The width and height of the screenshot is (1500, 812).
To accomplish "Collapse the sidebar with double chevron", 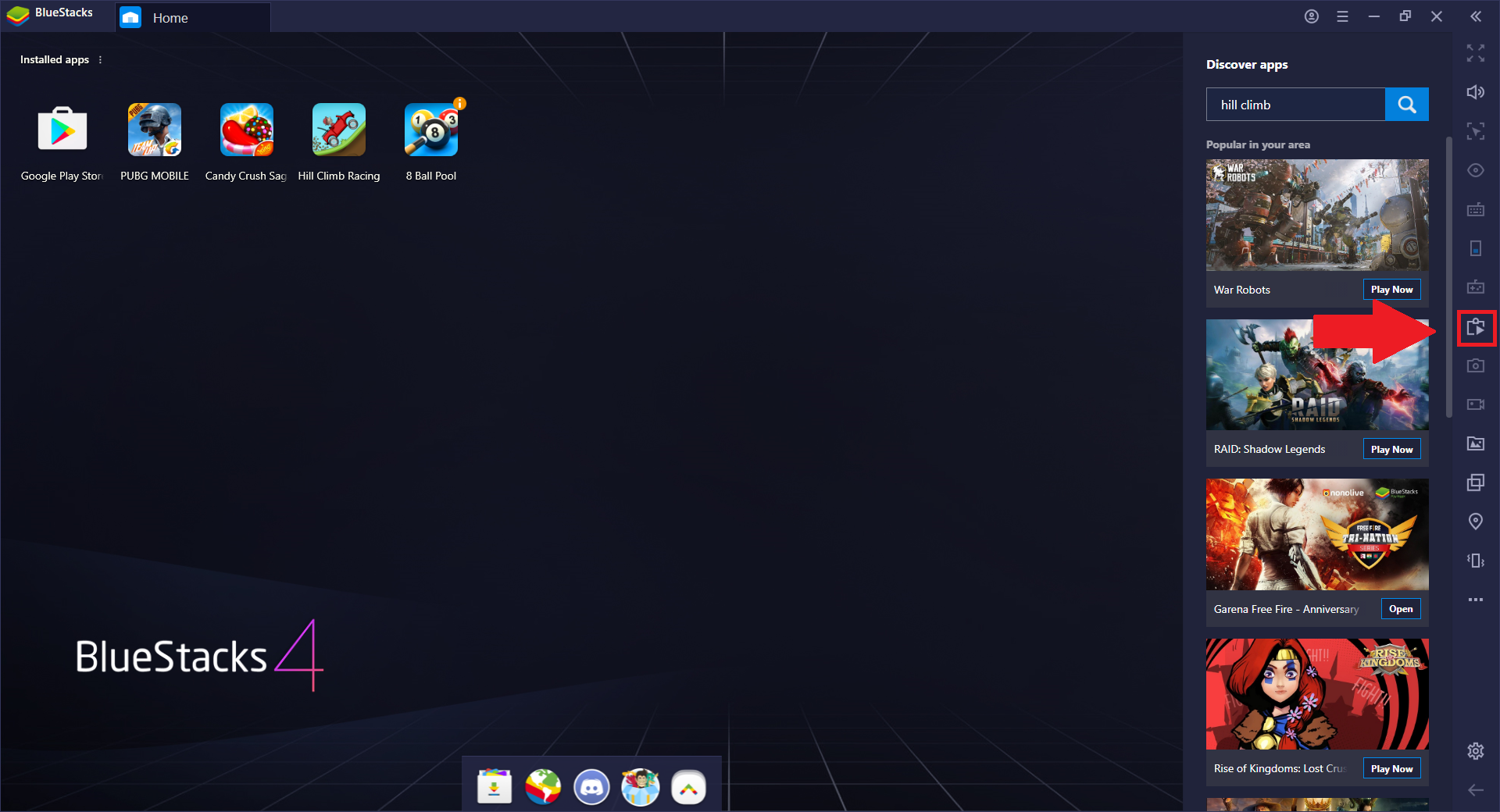I will pyautogui.click(x=1476, y=16).
